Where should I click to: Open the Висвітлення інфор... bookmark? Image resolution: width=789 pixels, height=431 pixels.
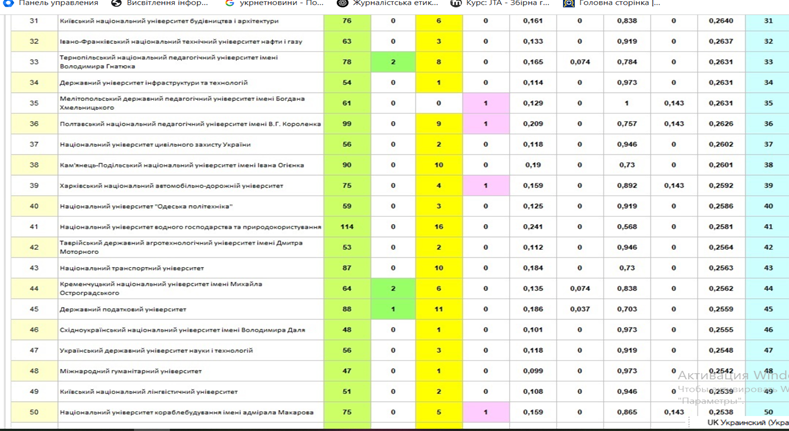pyautogui.click(x=160, y=3)
